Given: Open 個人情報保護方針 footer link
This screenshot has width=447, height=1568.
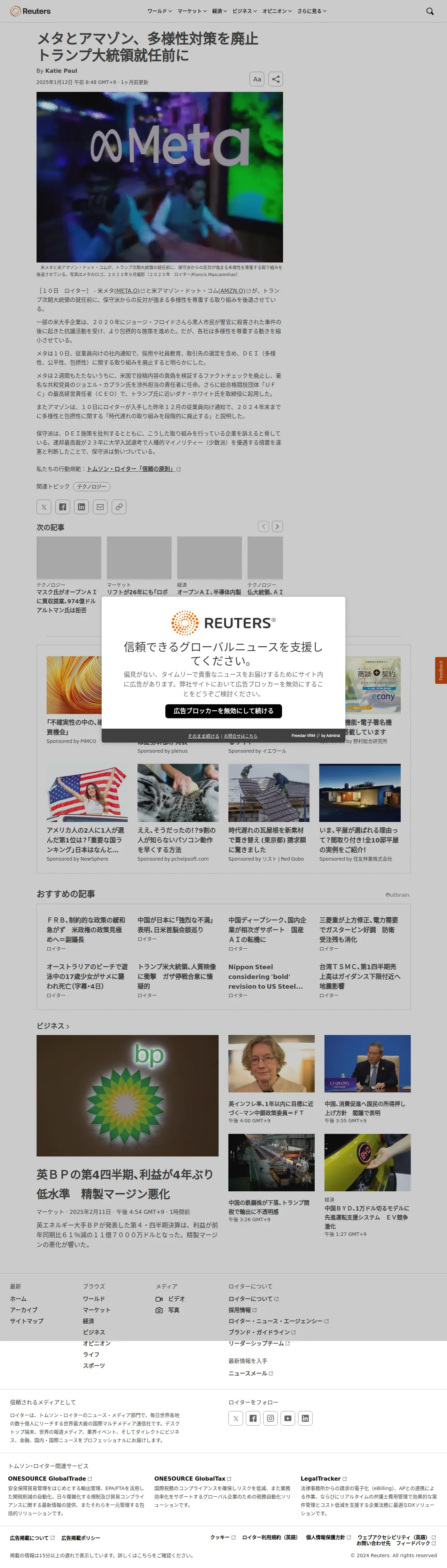Looking at the screenshot, I should pyautogui.click(x=328, y=1538).
